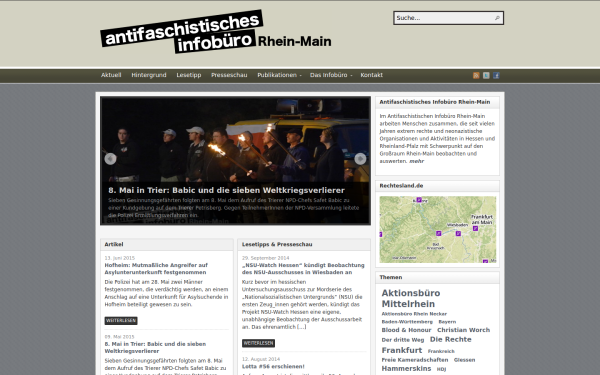
Task: Follow the mehr link in info box
Action: point(417,161)
